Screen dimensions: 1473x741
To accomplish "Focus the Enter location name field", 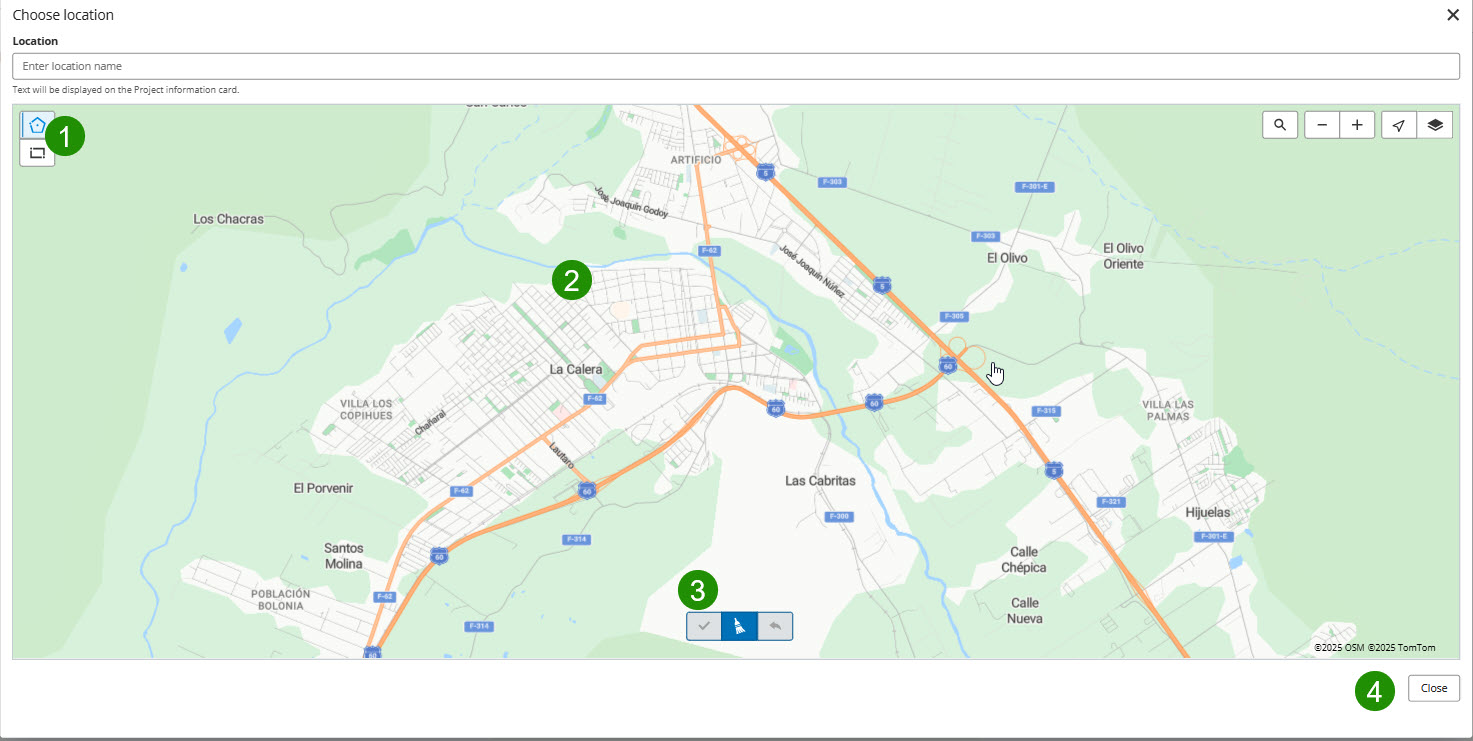I will 736,66.
